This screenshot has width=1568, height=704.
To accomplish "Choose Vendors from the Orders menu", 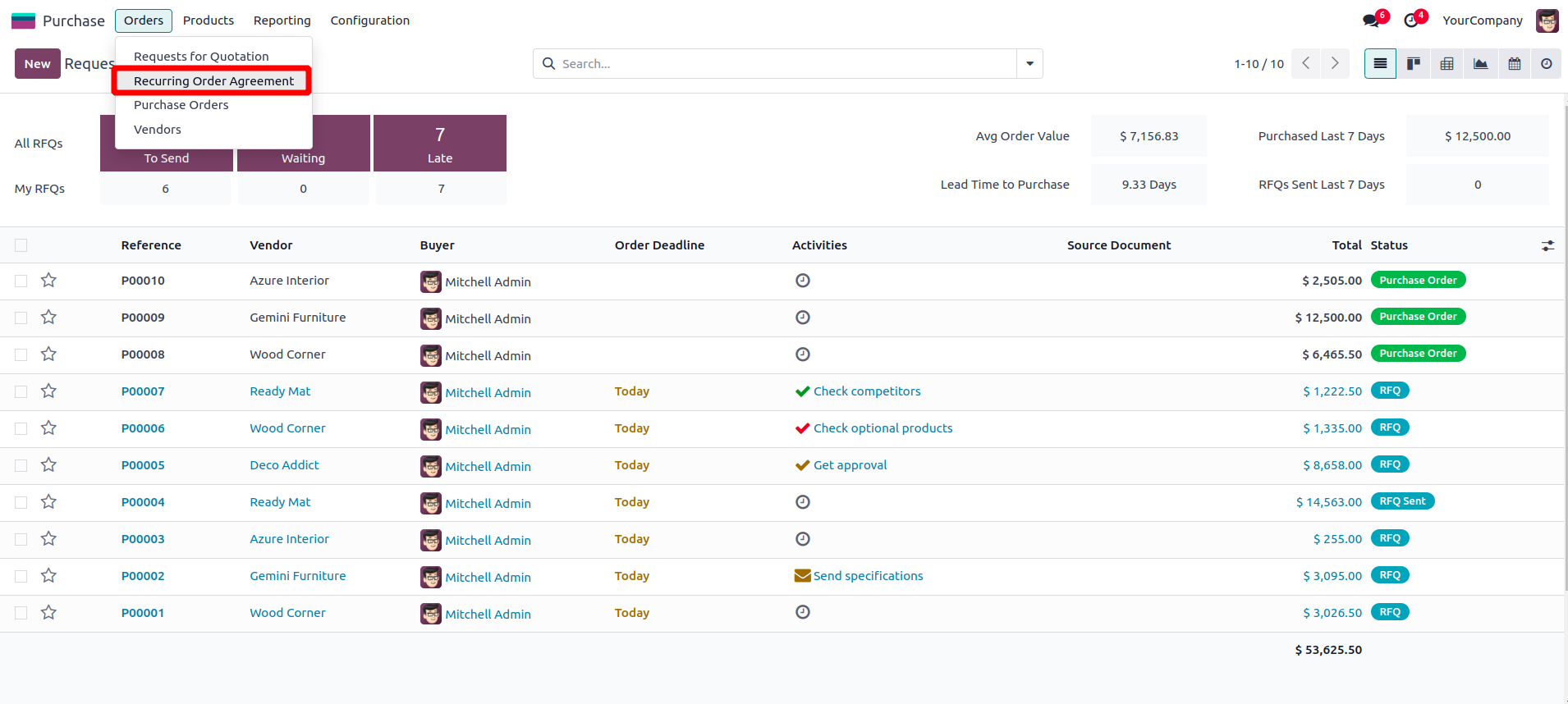I will coord(158,130).
